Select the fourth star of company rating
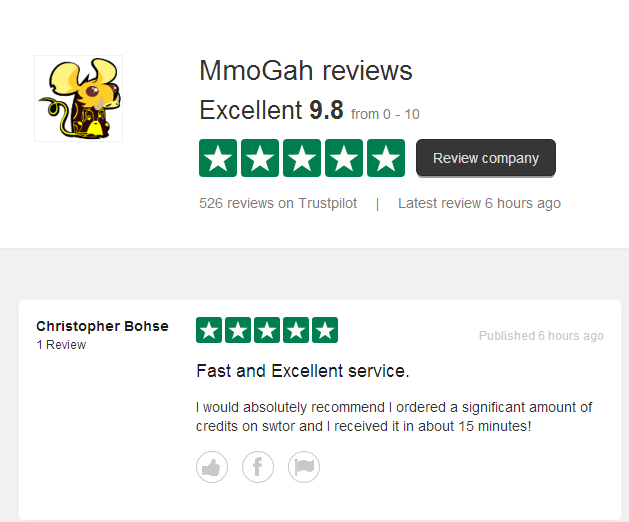 click(x=344, y=158)
